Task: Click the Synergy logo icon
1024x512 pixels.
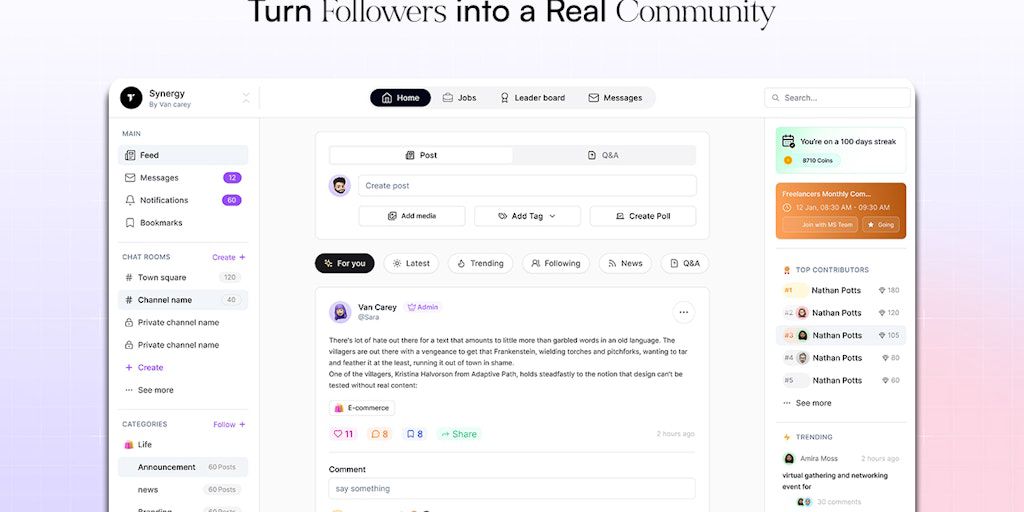Action: [x=131, y=98]
